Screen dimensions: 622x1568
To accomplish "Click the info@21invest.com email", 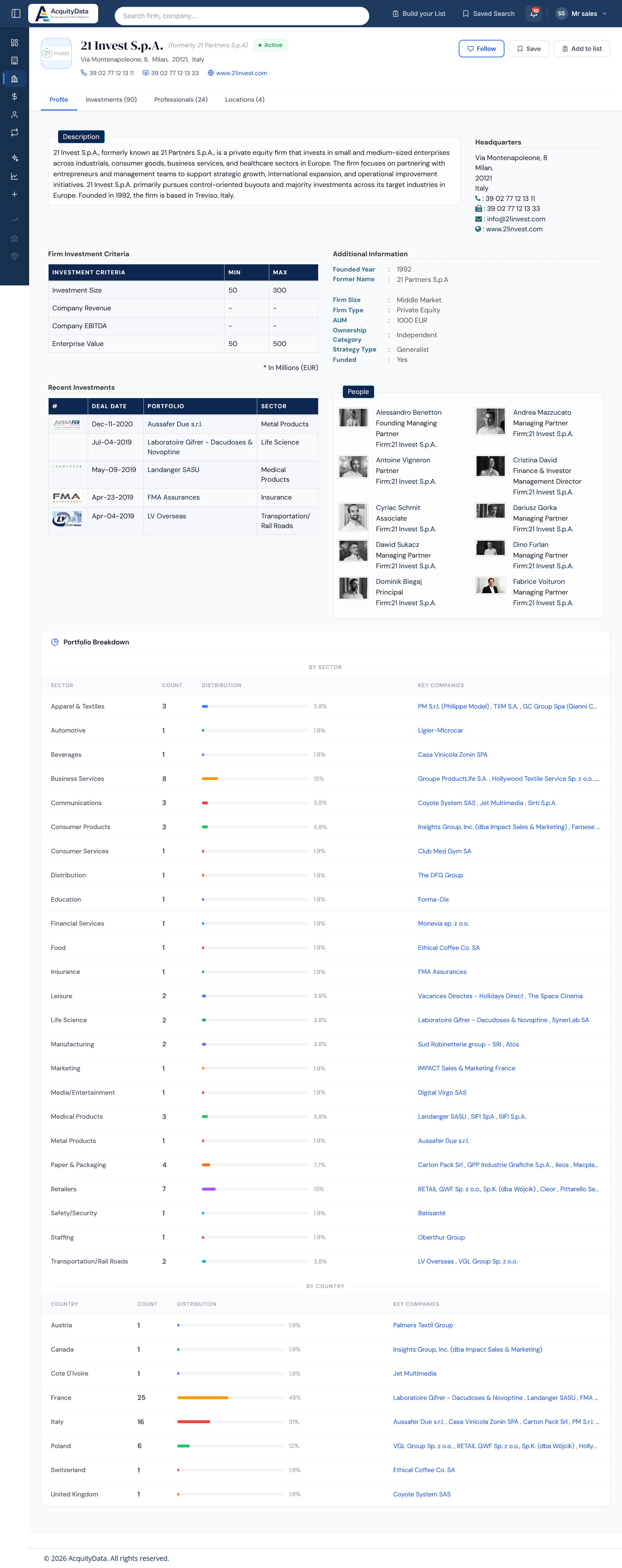I will tap(515, 219).
